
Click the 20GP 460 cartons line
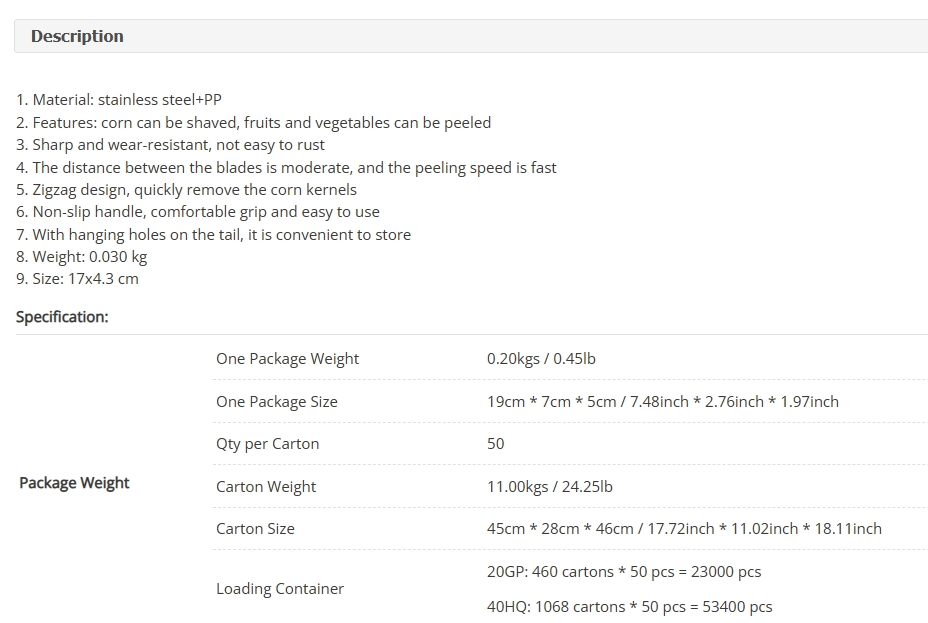(x=624, y=572)
